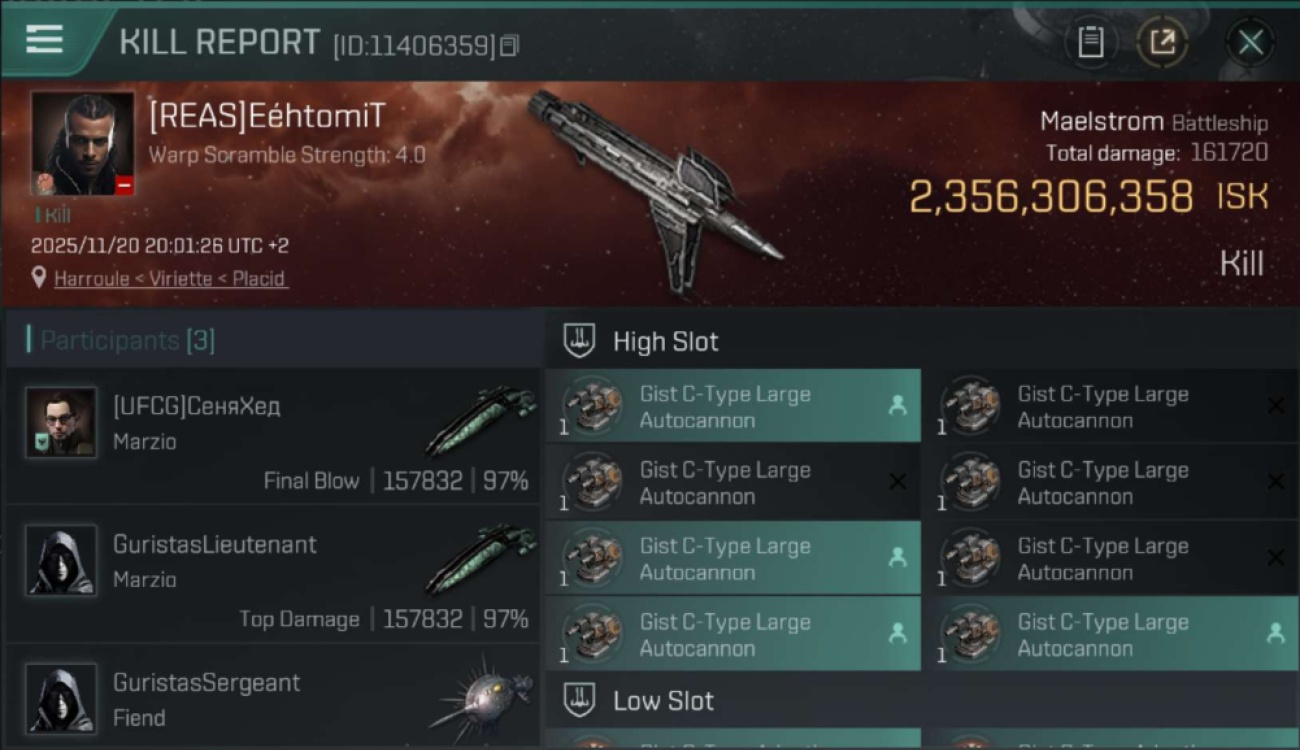View СеняХед's character portrait
Screen dimensions: 1300x750
[61, 422]
